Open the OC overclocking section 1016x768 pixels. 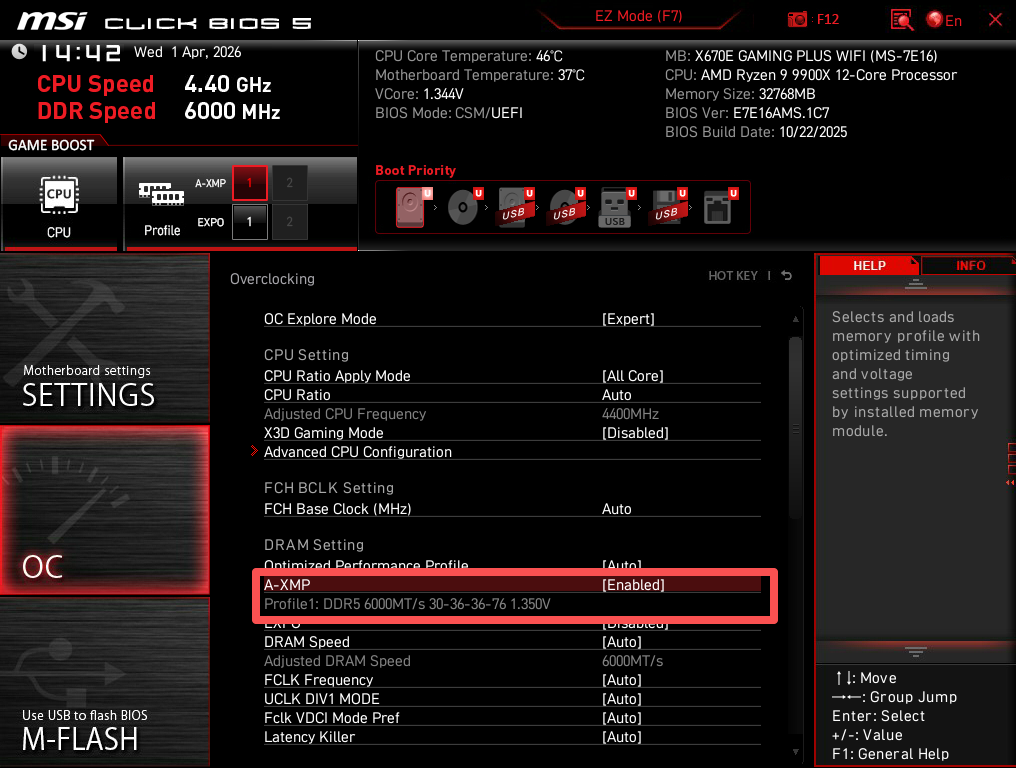click(105, 510)
